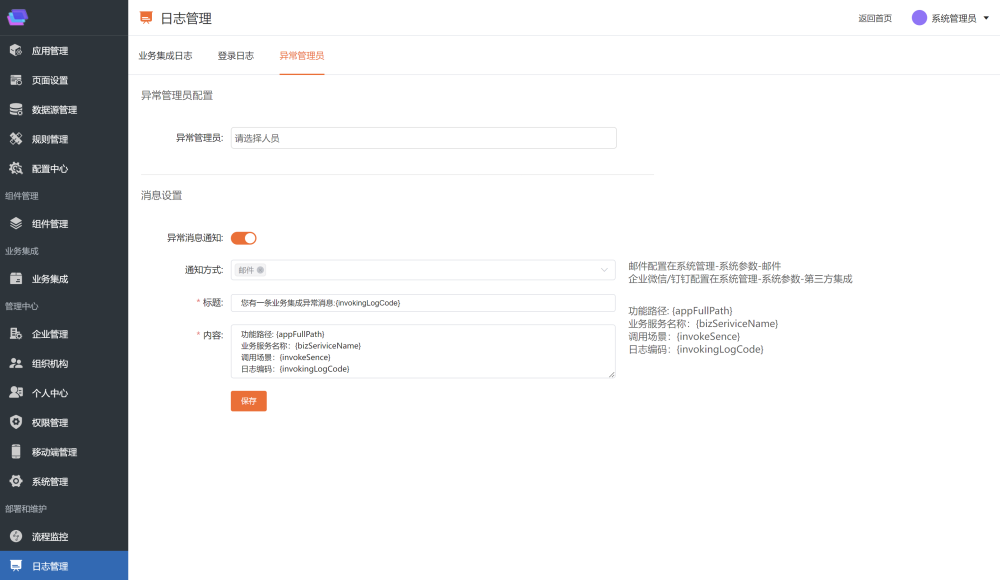Open 配置中心 gear icon
The width and height of the screenshot is (1000, 580).
pos(16,169)
